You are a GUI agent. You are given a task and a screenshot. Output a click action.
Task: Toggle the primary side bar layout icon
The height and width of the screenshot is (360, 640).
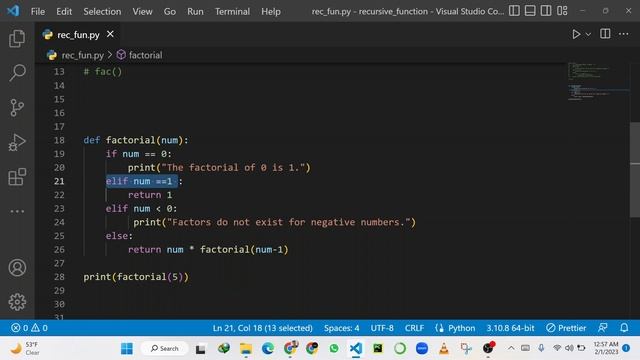514,11
